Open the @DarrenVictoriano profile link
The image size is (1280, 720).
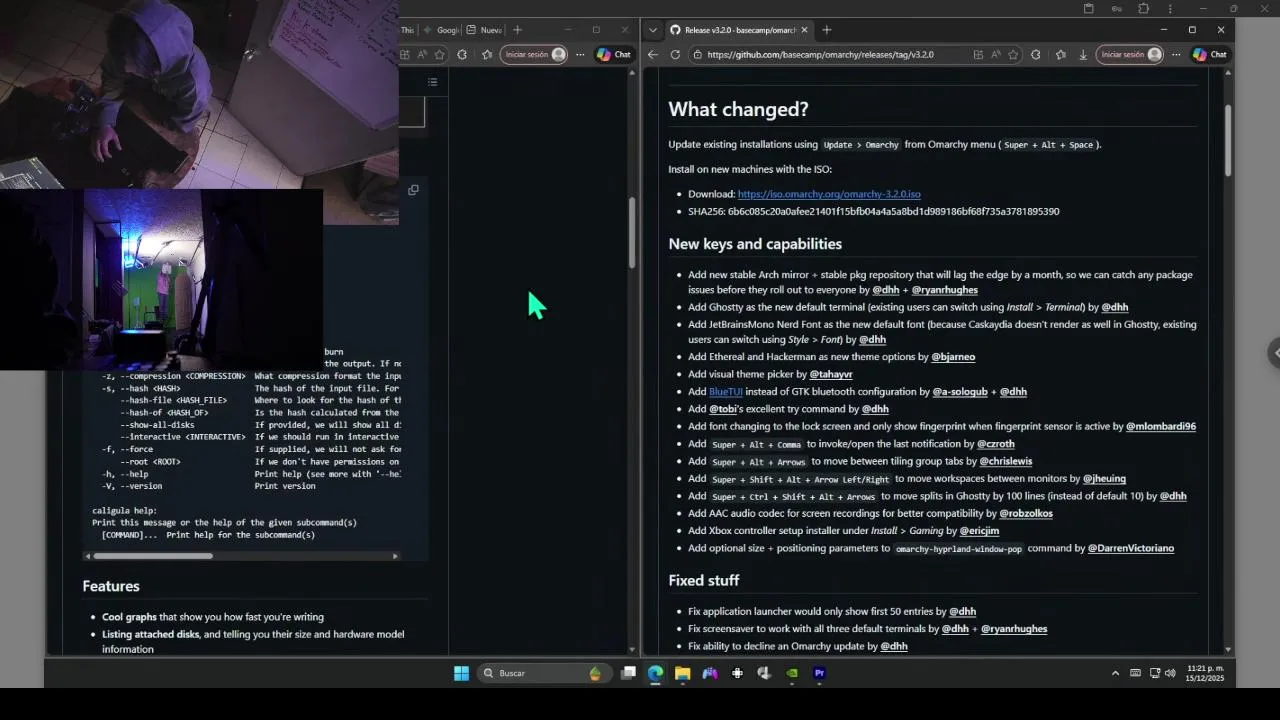(1131, 548)
